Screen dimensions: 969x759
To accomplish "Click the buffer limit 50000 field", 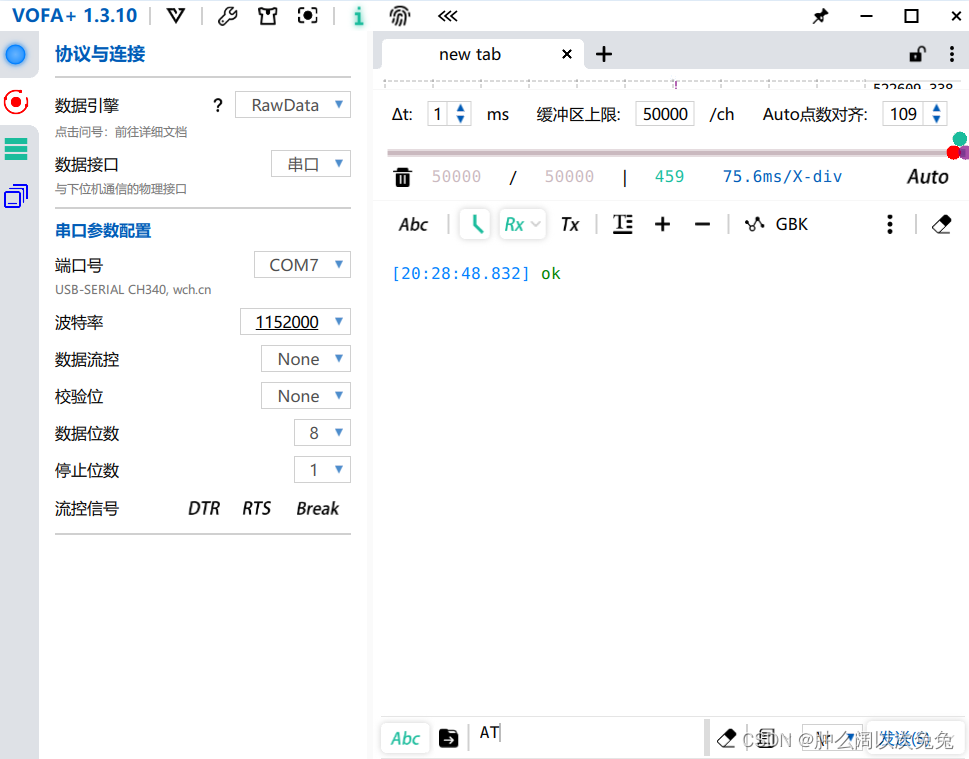I will 665,114.
